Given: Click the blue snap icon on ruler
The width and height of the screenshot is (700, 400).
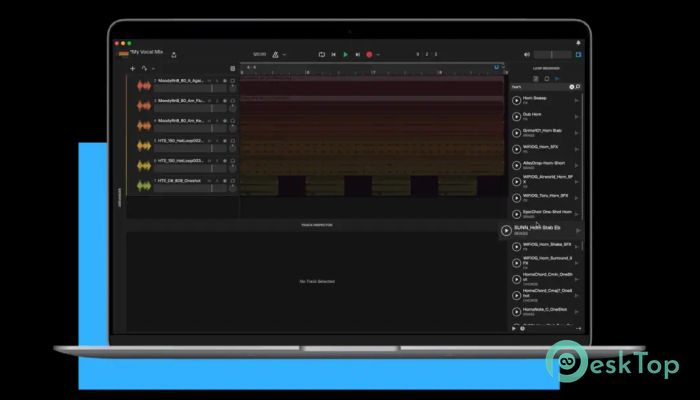Looking at the screenshot, I should tap(496, 67).
